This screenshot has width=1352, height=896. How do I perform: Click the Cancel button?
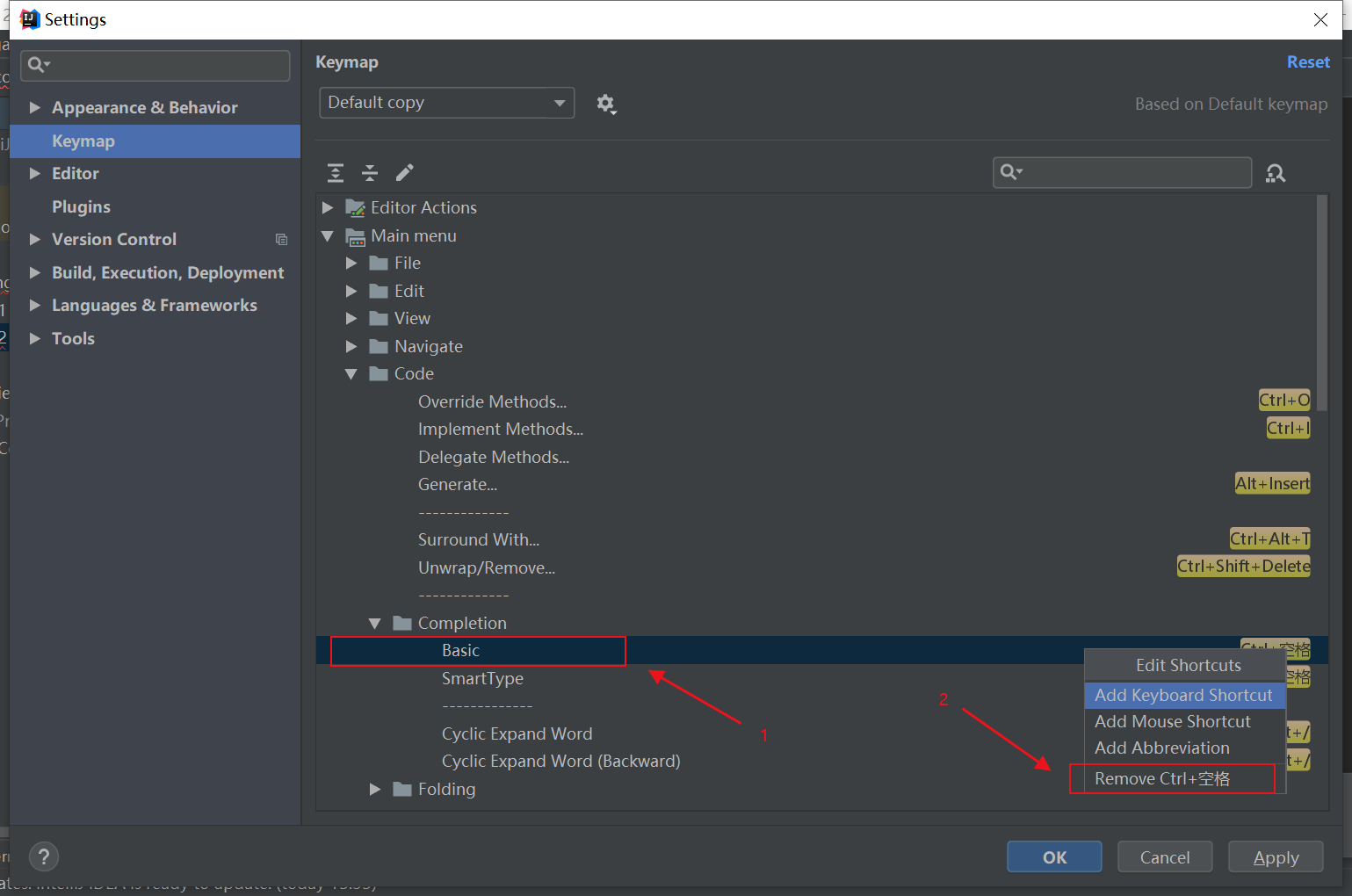point(1165,856)
